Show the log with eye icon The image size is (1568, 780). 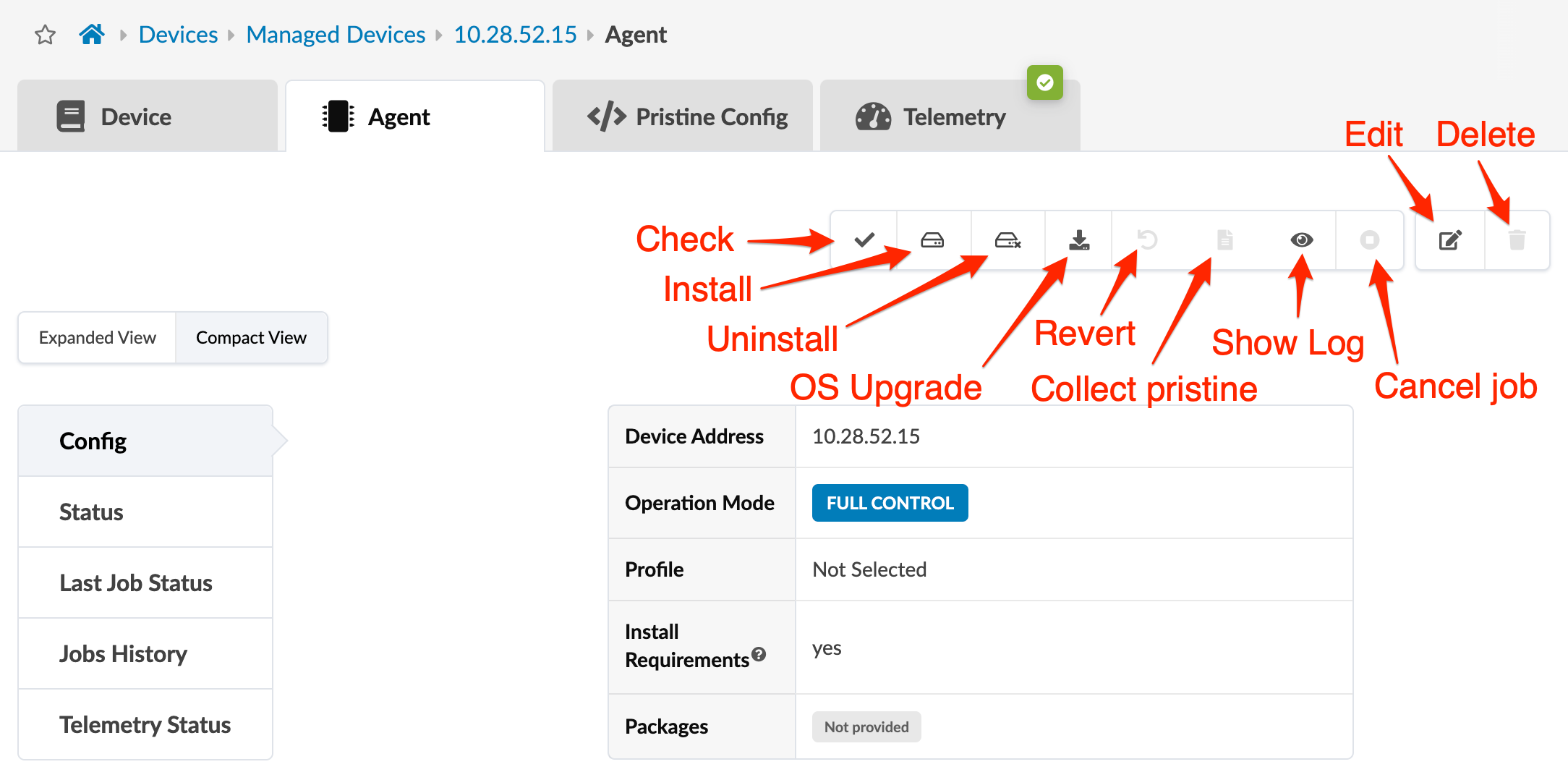coord(1301,239)
